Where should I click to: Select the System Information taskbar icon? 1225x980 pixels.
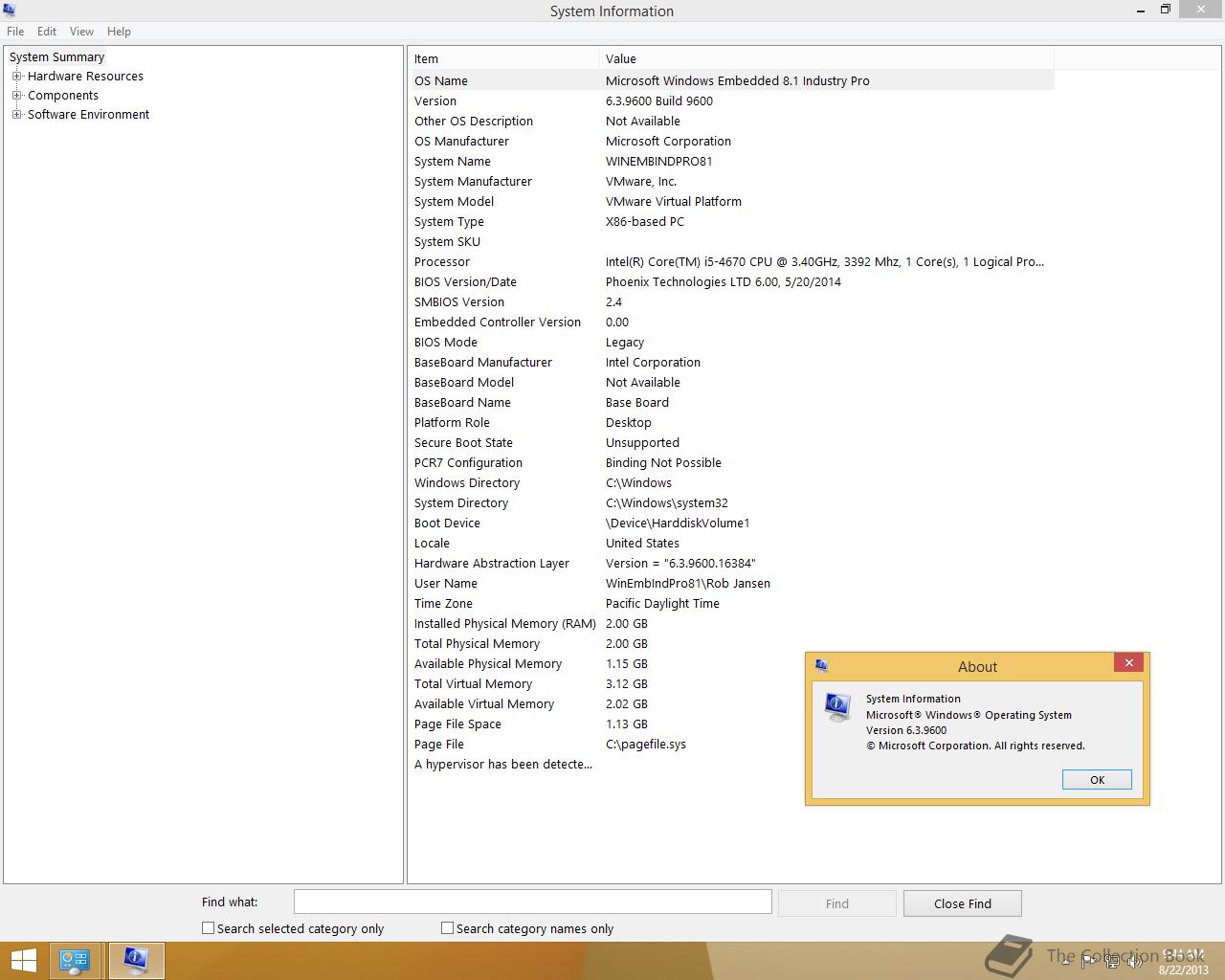136,961
